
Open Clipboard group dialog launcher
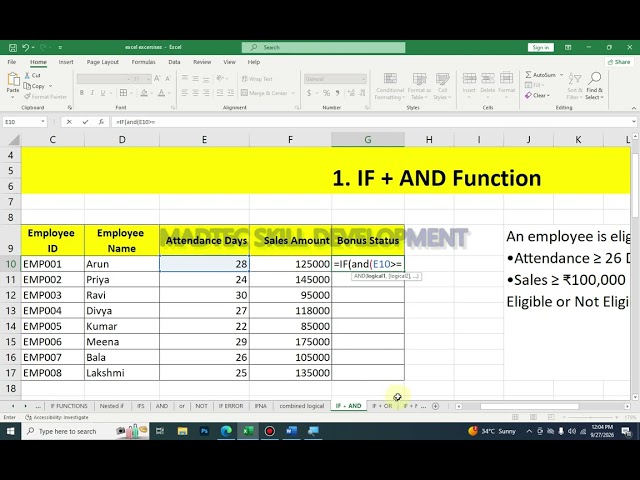(70, 107)
